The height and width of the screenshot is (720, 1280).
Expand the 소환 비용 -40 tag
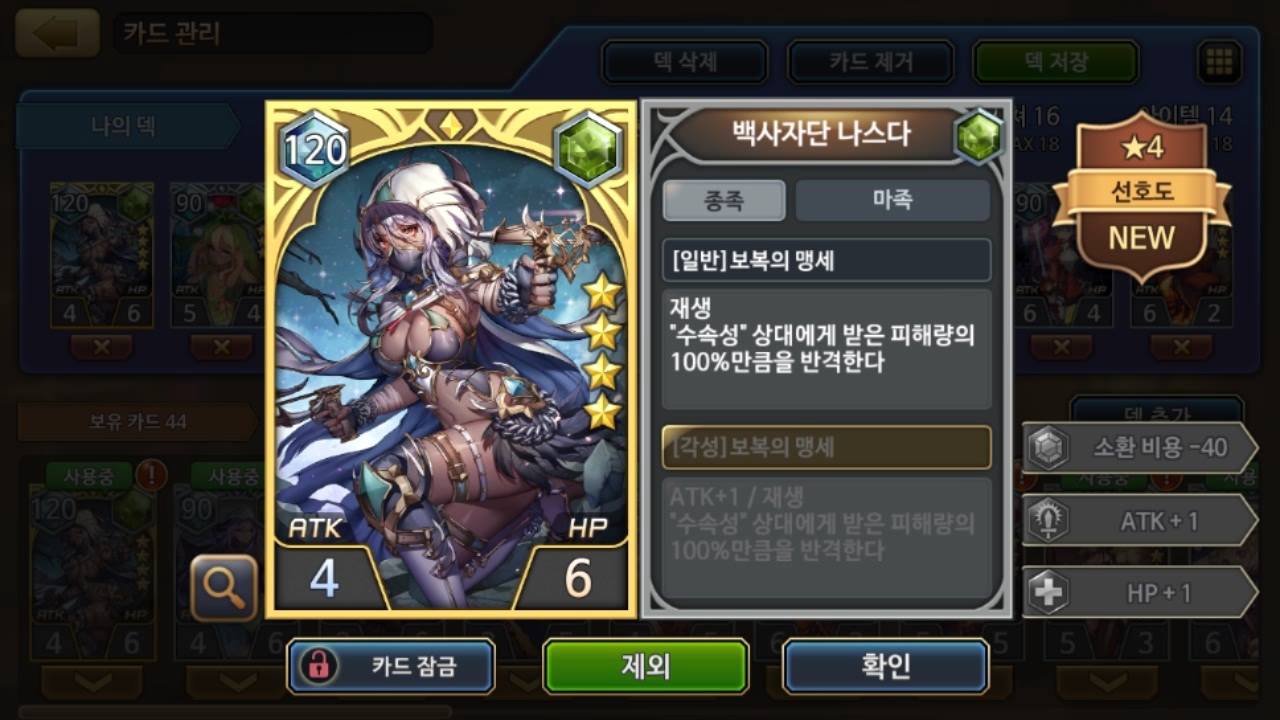tap(1140, 448)
